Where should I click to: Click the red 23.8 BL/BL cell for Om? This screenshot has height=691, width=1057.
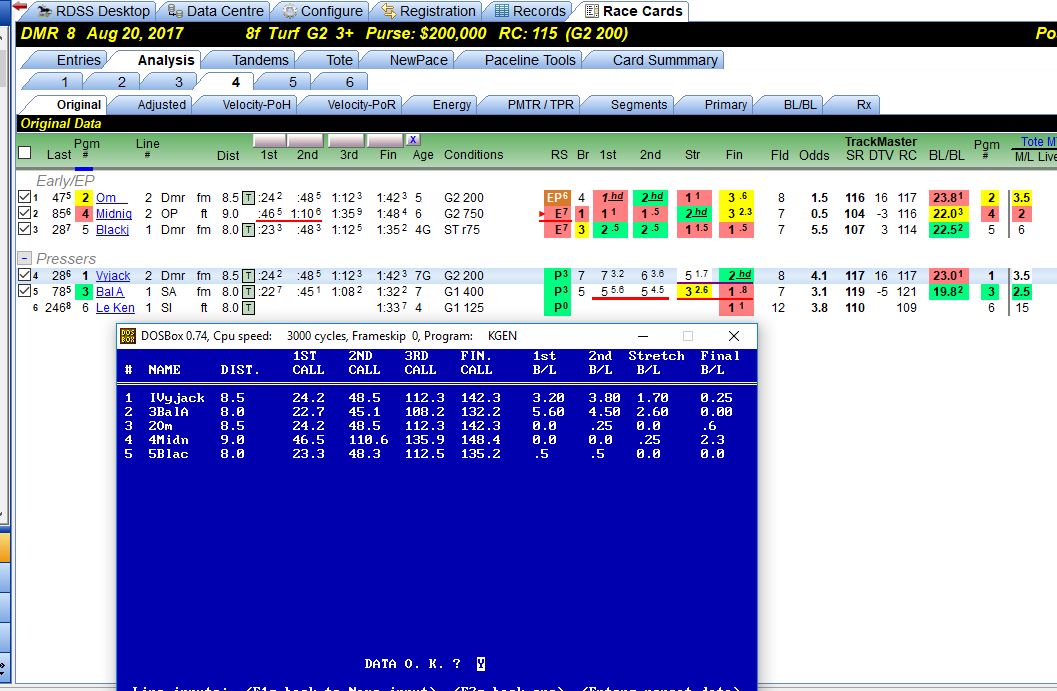948,198
